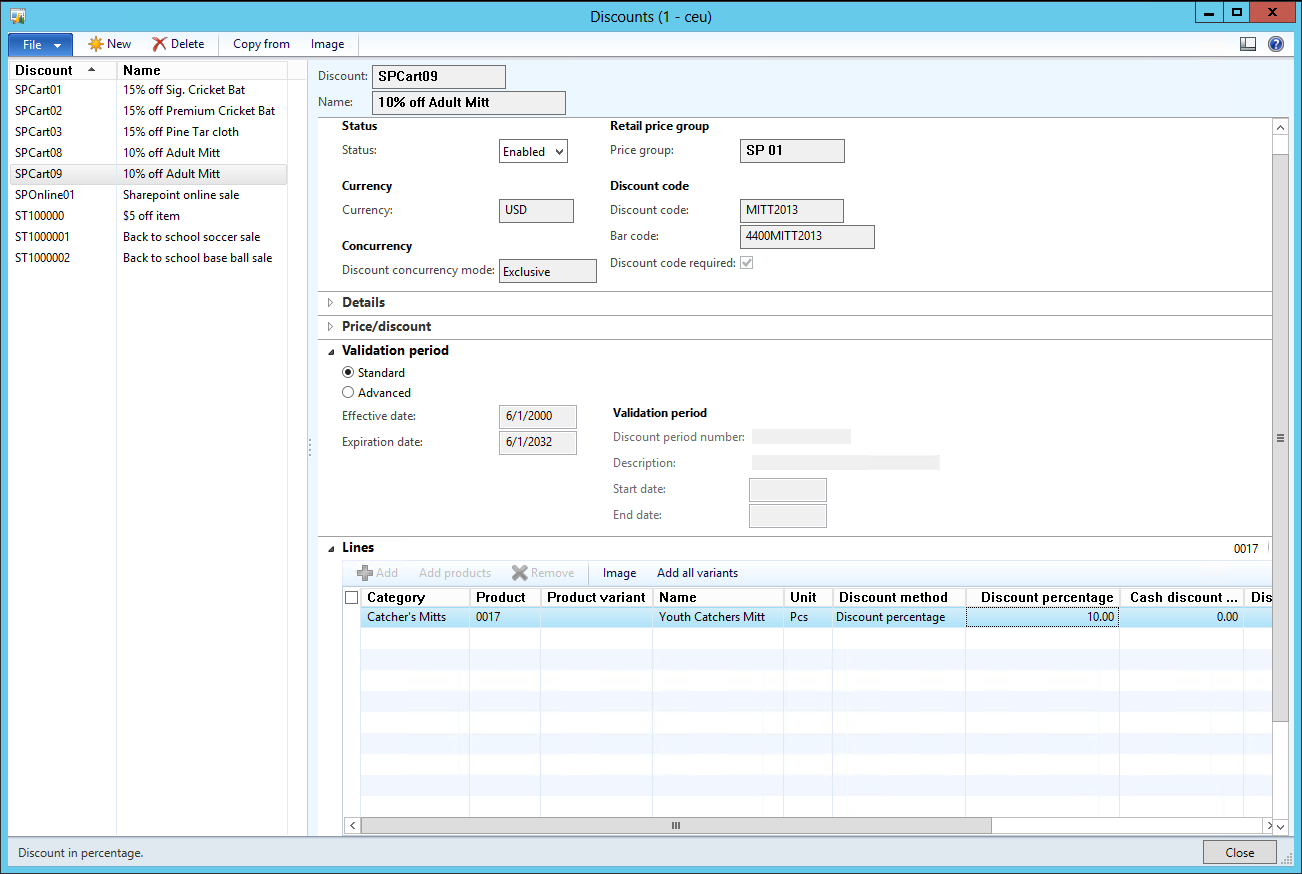Click the Close button
This screenshot has width=1302, height=874.
click(1239, 853)
